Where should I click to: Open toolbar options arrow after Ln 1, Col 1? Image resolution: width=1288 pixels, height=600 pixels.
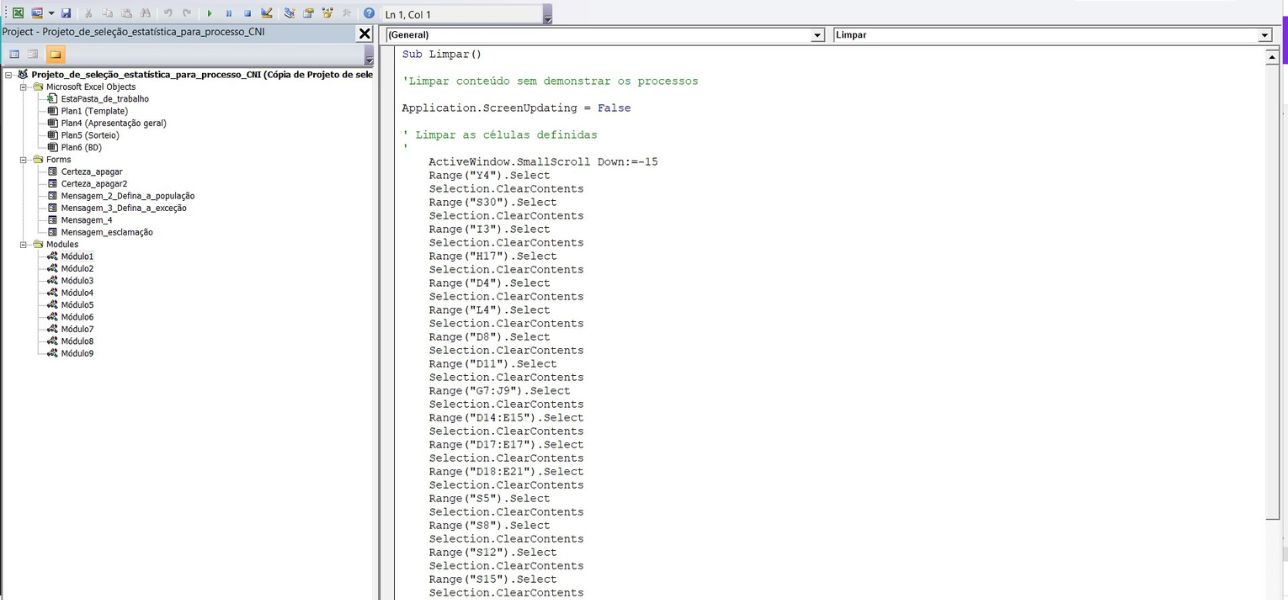[x=546, y=14]
